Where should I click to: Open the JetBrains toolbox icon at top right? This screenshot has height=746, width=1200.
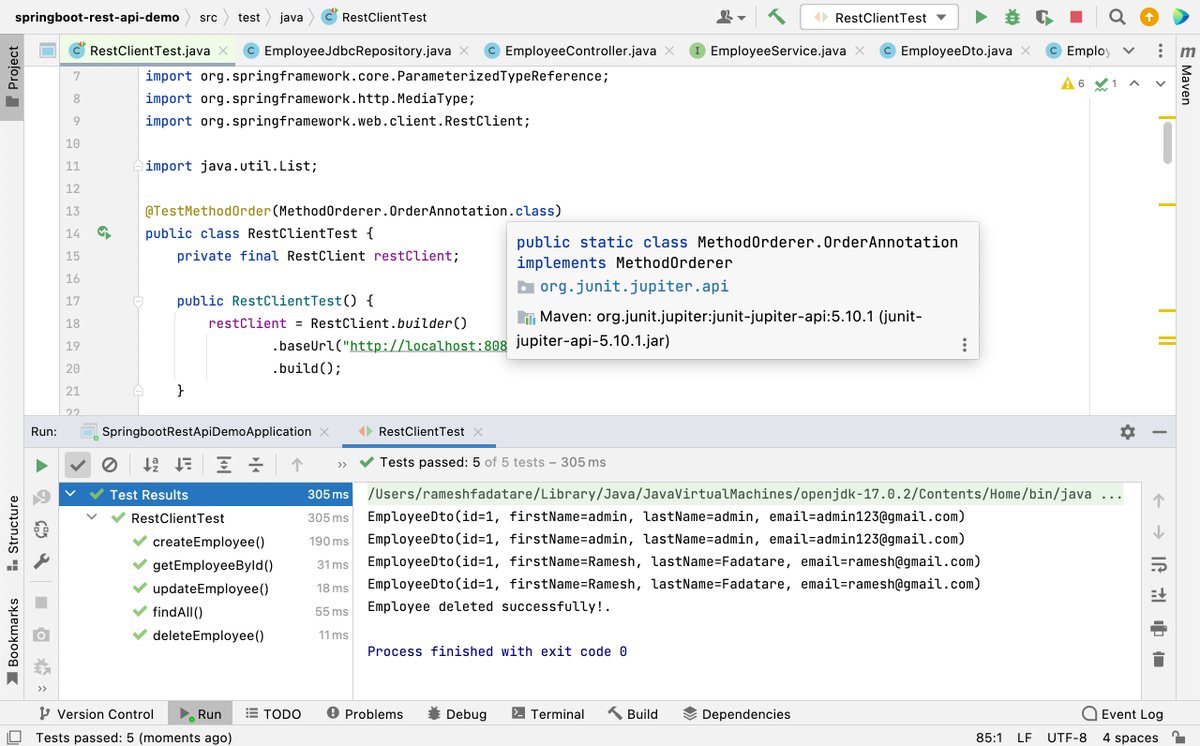[1180, 17]
